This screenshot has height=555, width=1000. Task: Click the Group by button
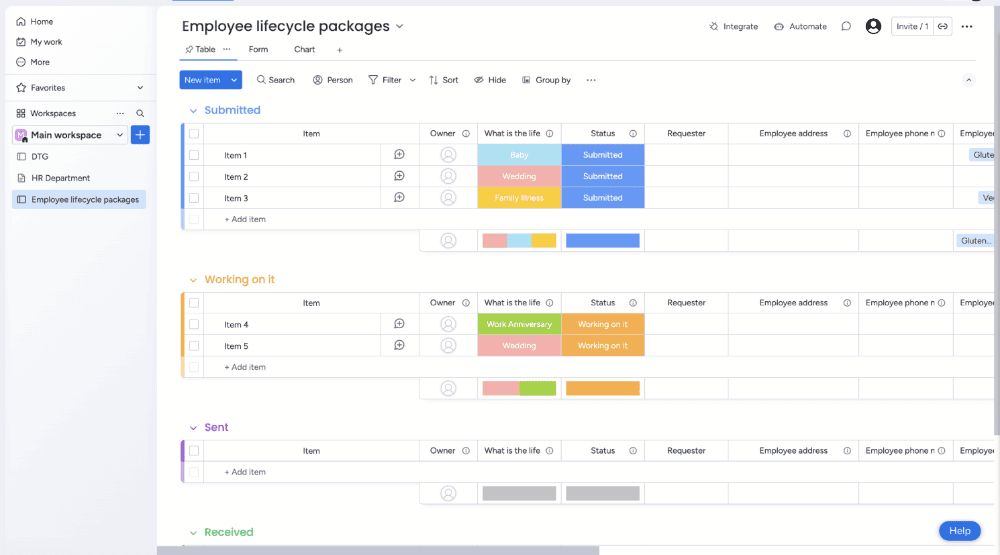pyautogui.click(x=546, y=80)
